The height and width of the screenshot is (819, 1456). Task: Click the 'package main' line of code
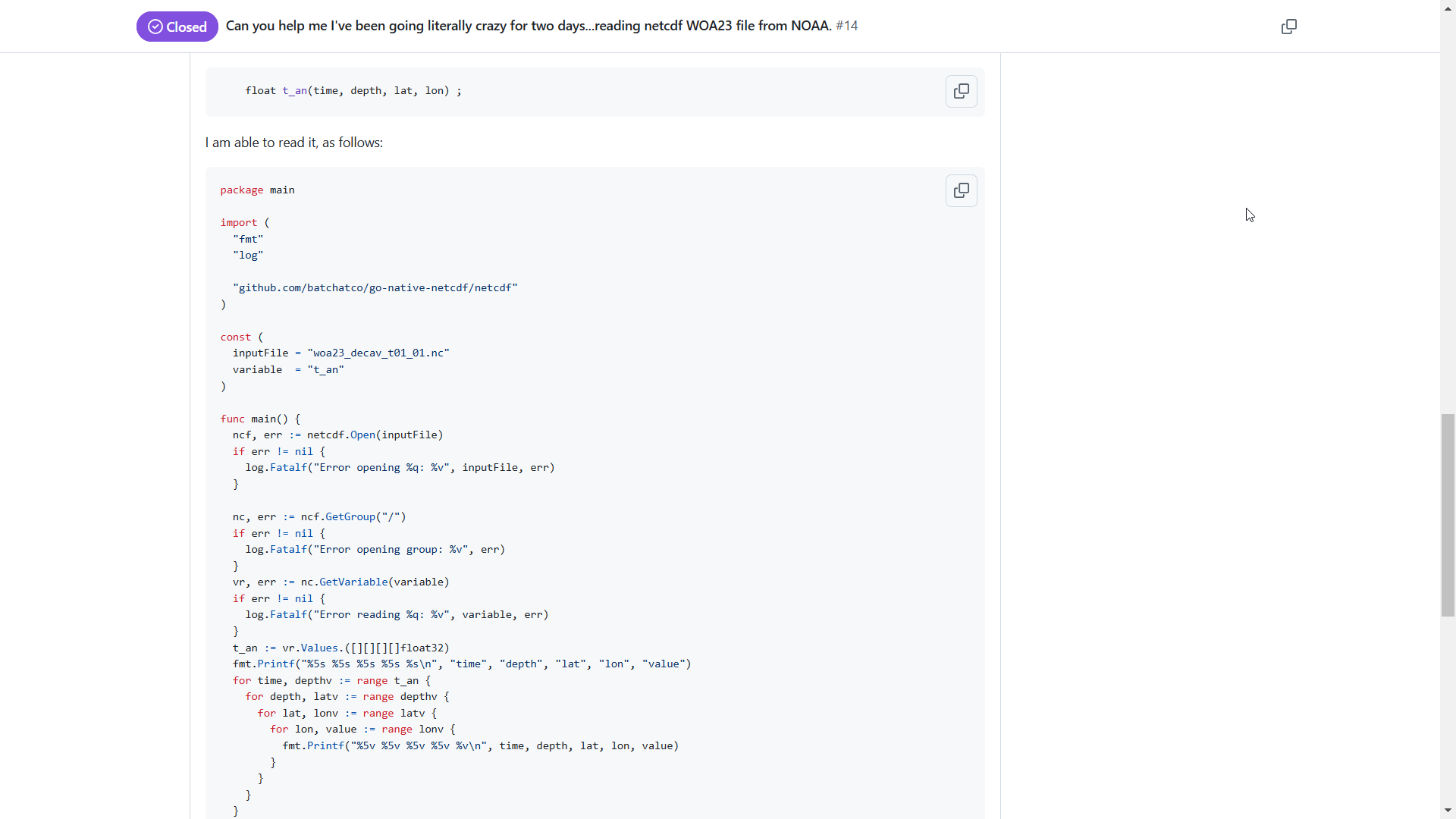257,190
